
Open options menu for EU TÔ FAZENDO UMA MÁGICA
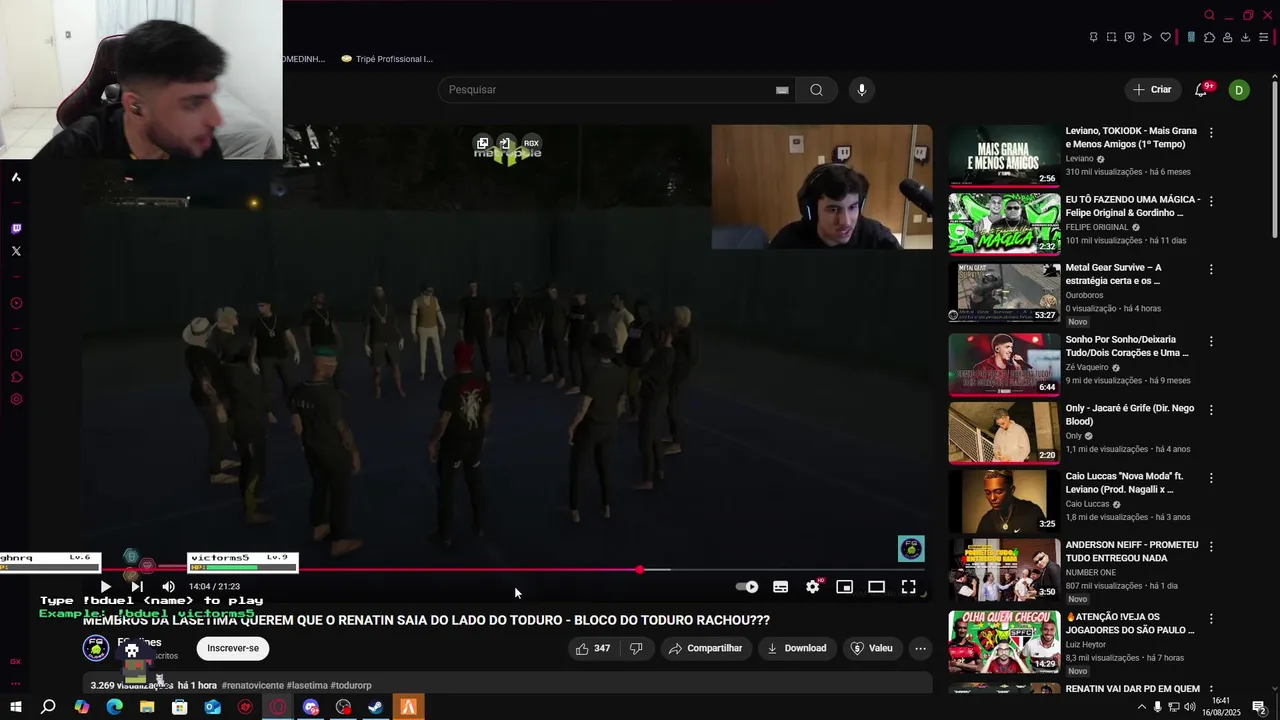(x=1211, y=201)
